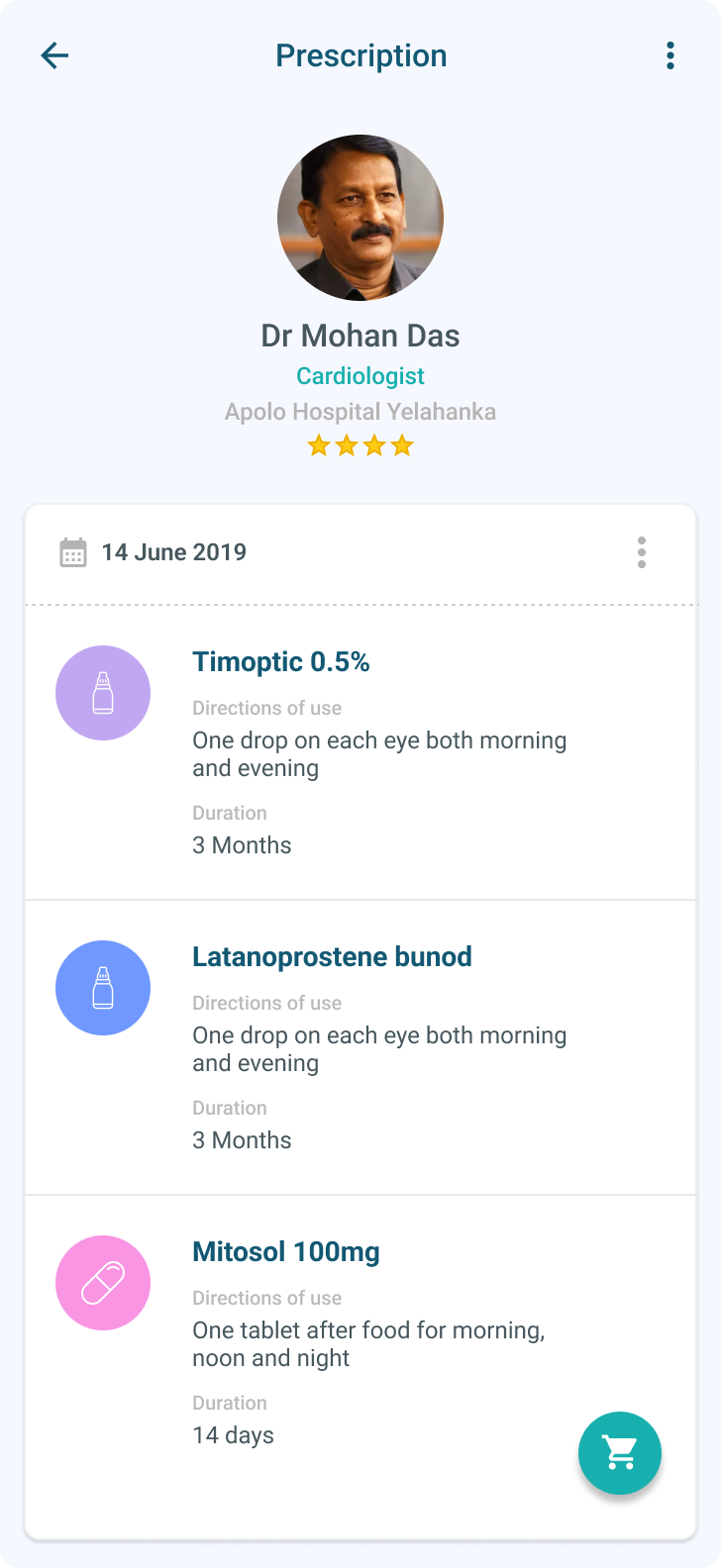Open Apolo Hospital Yelahanka location text
The width and height of the screenshot is (721, 1568).
coord(360,412)
